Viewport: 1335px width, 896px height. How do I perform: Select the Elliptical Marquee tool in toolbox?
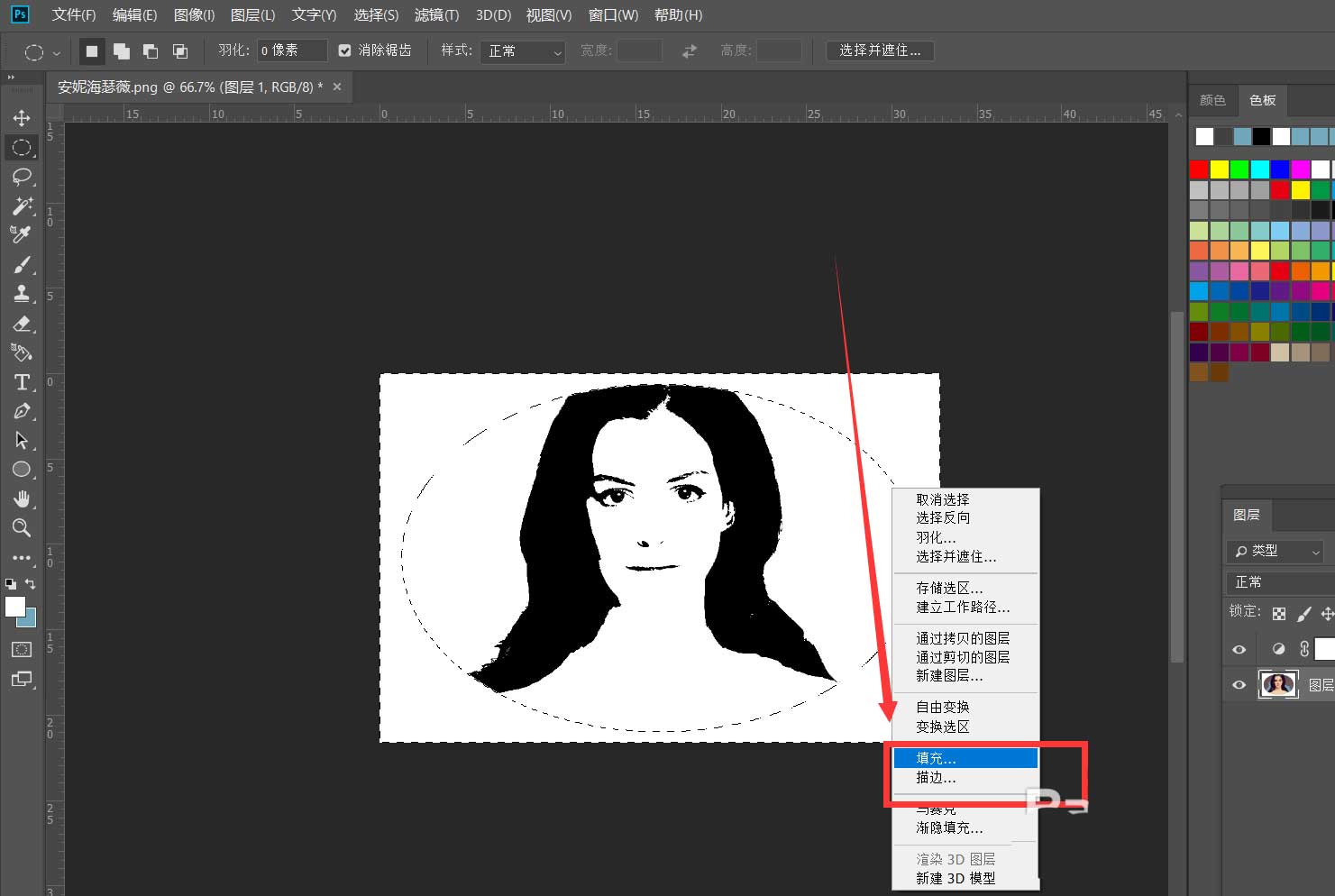22,147
